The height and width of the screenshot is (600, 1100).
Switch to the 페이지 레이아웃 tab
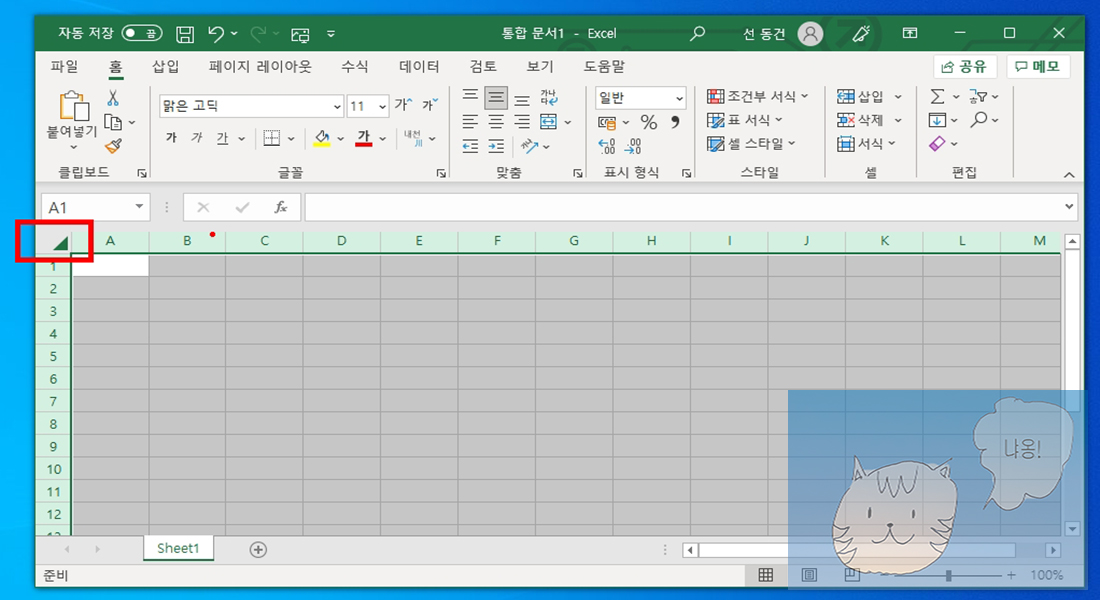(260, 67)
